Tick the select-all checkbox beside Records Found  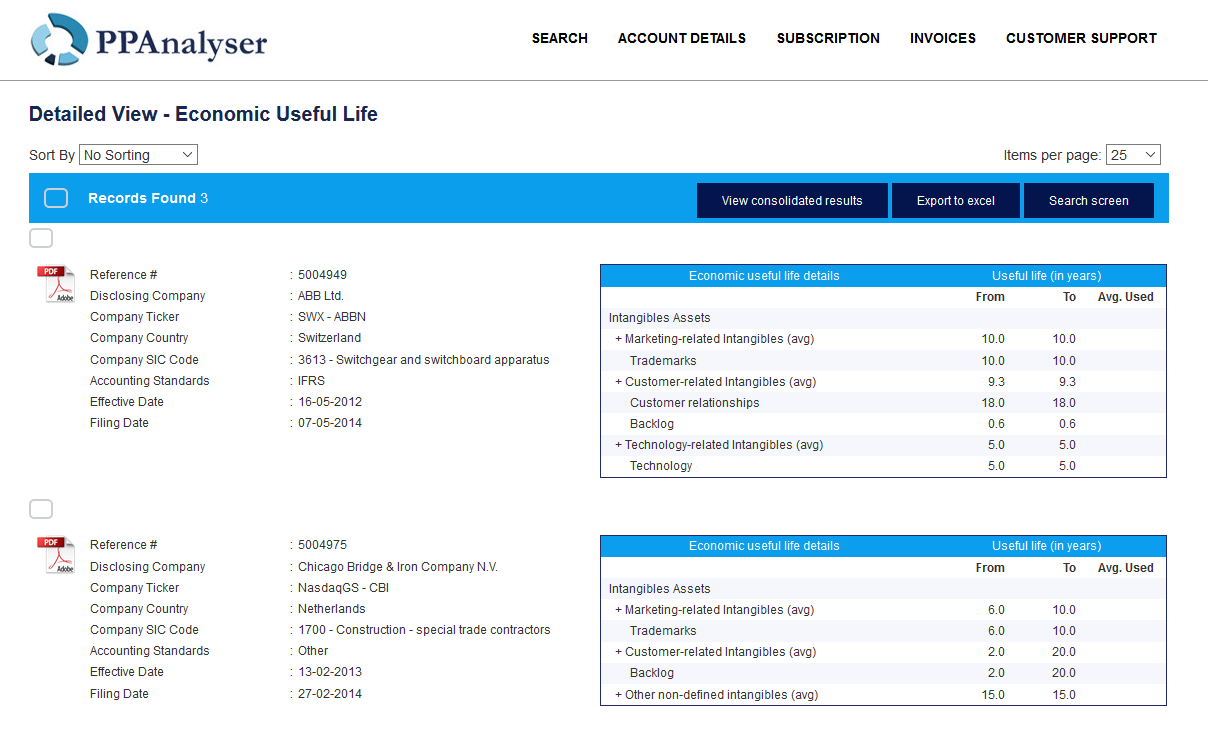point(56,198)
